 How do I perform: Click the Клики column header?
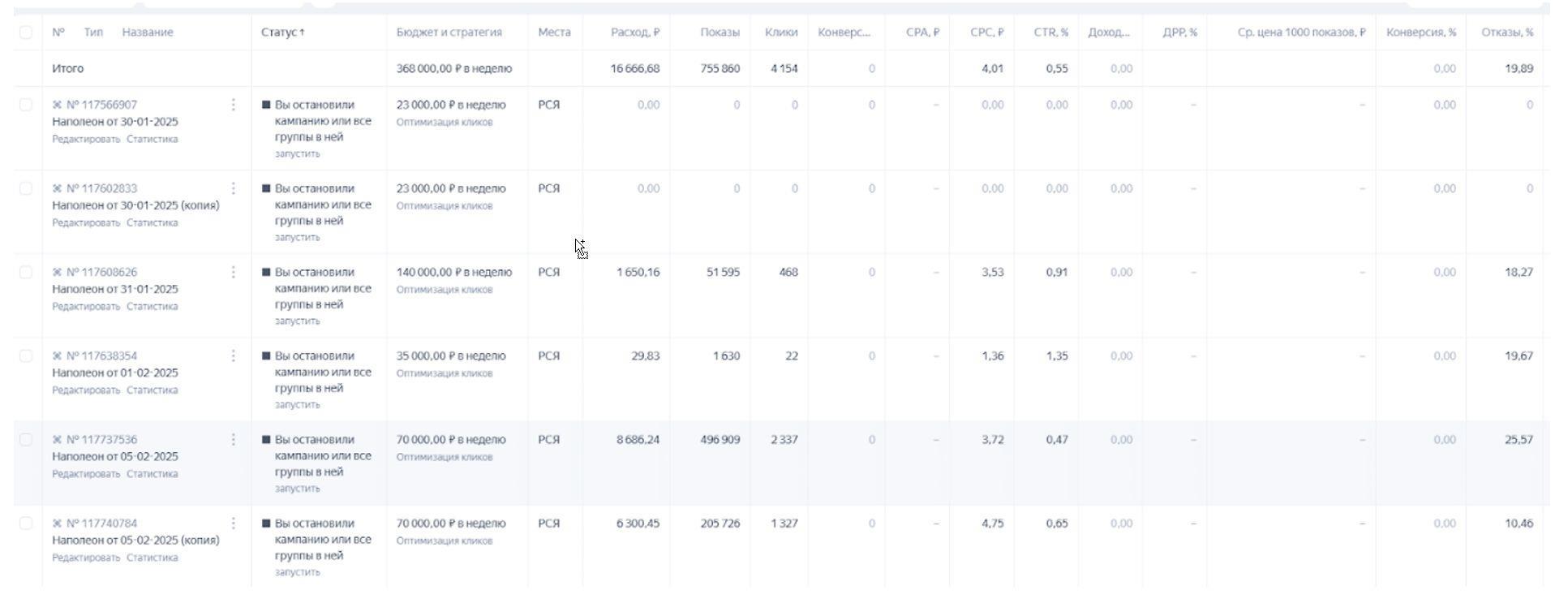780,32
